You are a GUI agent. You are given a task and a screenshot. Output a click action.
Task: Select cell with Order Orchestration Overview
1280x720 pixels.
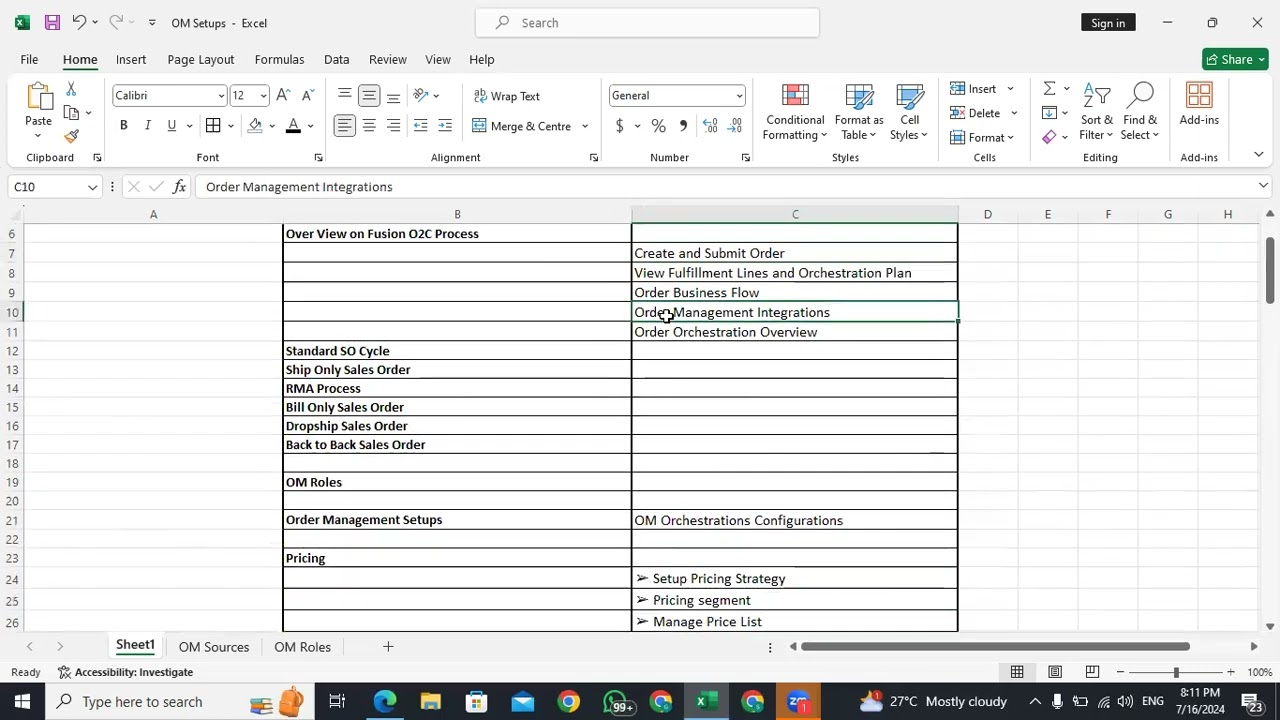(795, 332)
